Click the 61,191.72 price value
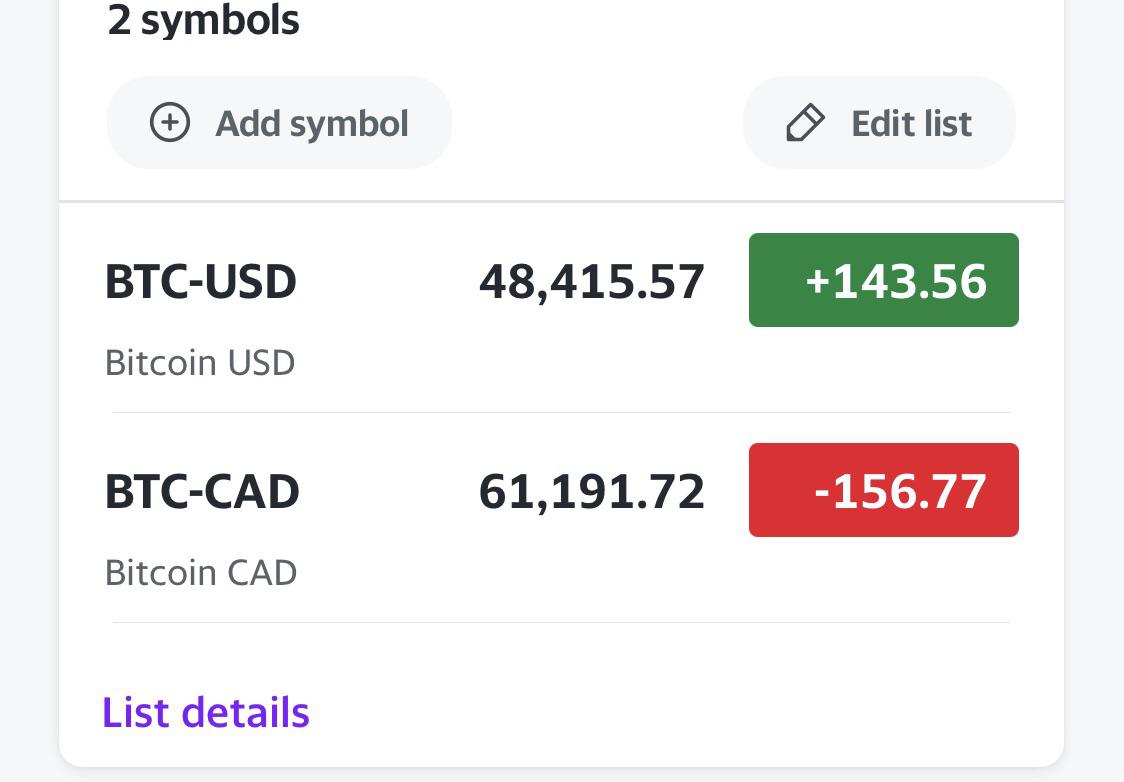1124x782 pixels. click(x=592, y=492)
